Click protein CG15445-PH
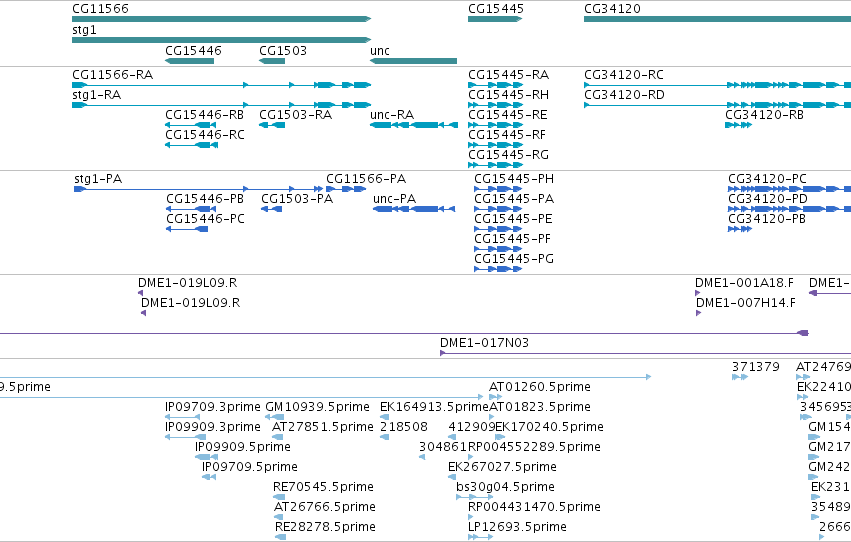 [498, 189]
